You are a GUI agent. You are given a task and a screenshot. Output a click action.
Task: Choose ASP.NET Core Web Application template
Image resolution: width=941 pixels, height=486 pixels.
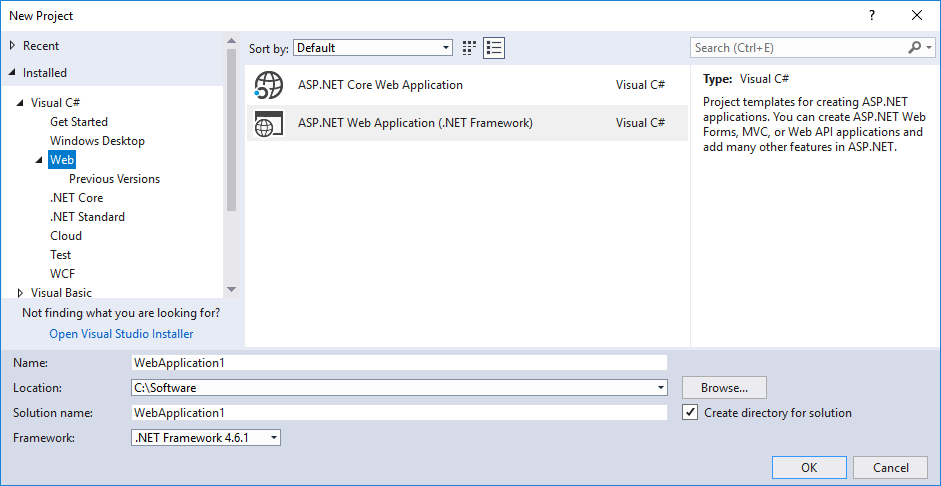[467, 85]
